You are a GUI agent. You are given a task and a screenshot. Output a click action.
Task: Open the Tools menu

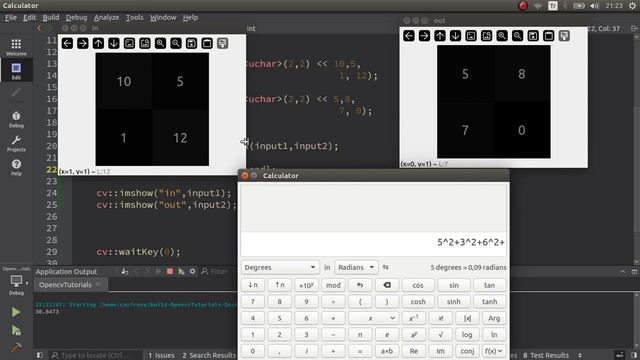(x=134, y=18)
